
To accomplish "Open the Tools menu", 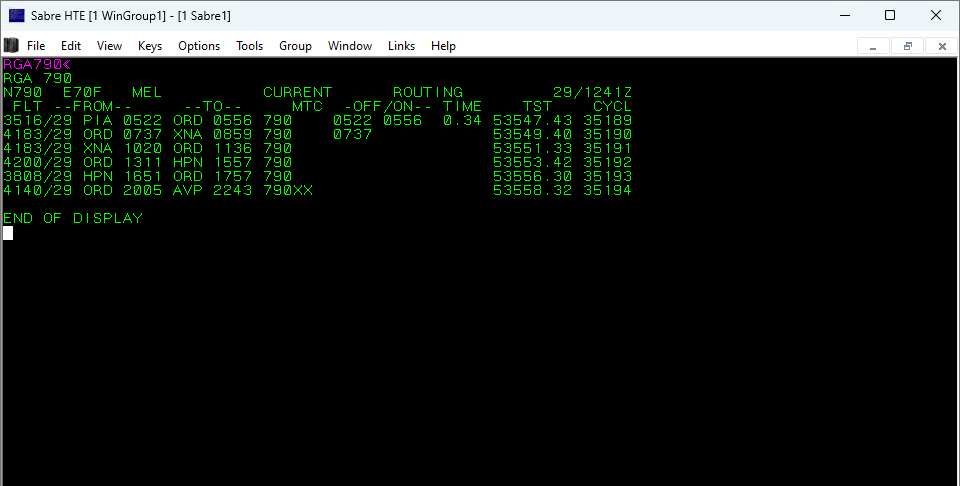I will tap(249, 46).
